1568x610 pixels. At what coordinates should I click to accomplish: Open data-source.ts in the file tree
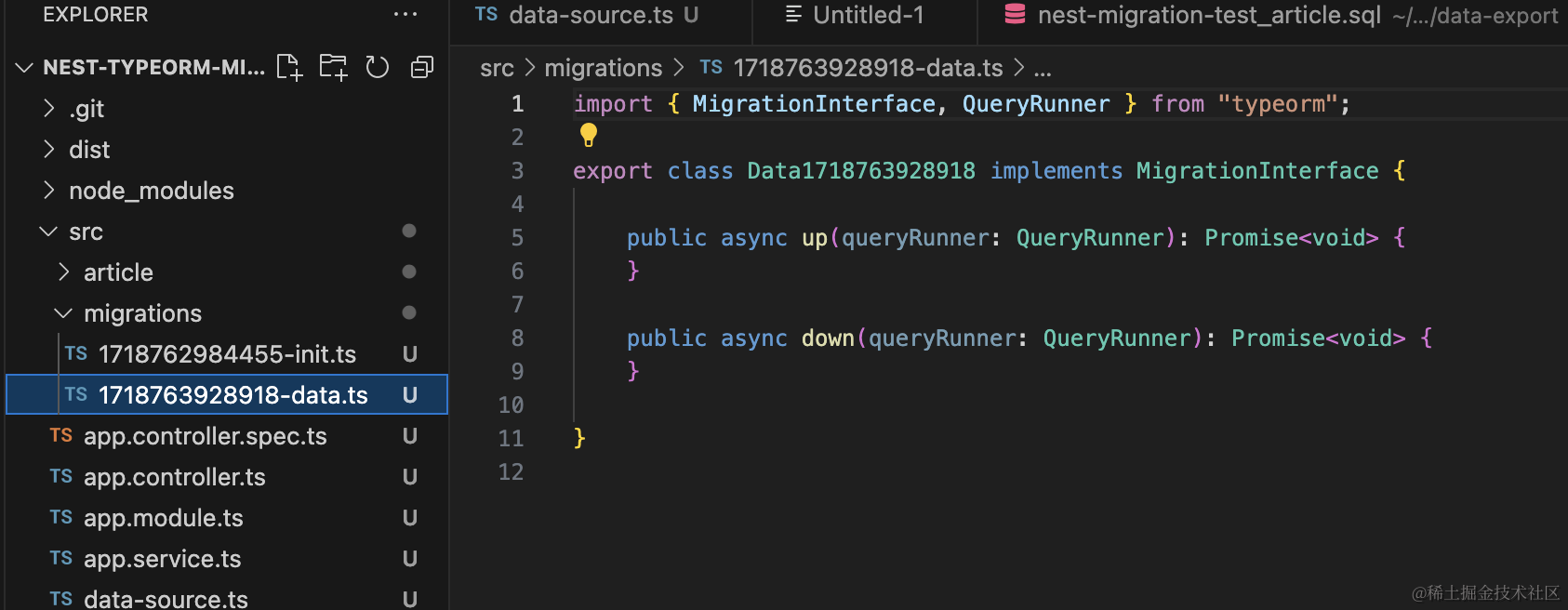tap(227, 597)
